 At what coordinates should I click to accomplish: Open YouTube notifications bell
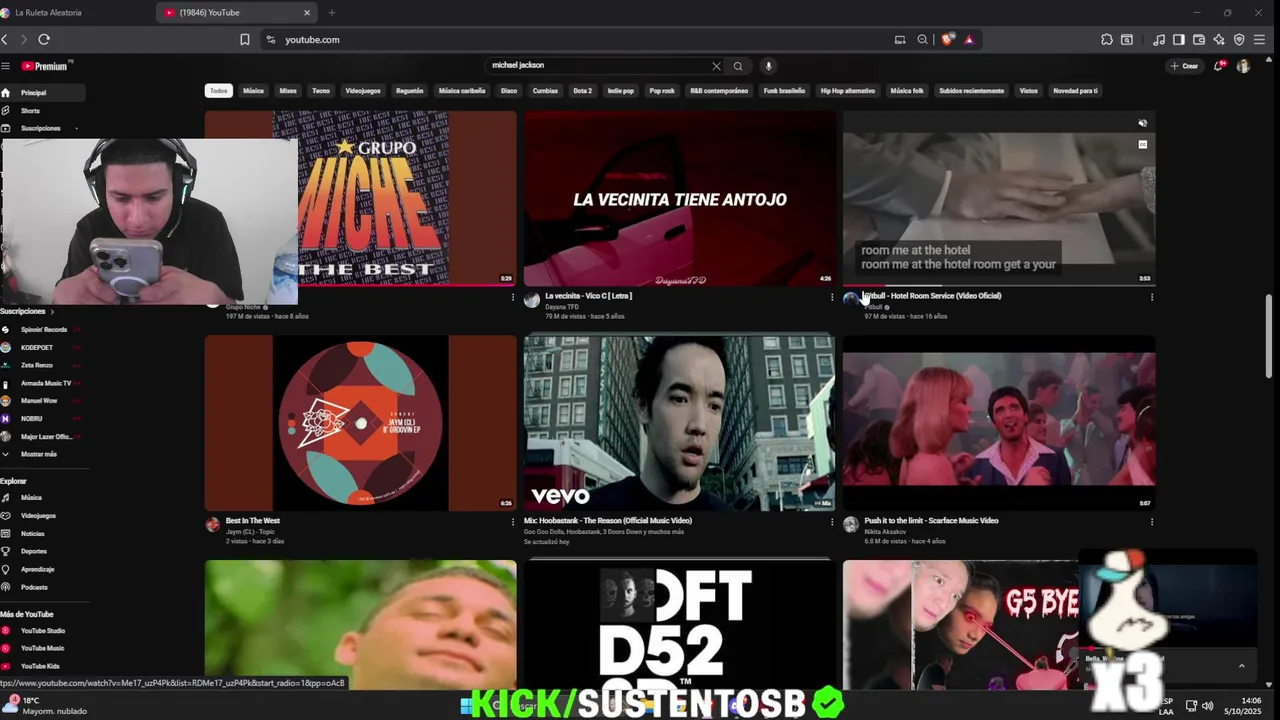[x=1218, y=66]
